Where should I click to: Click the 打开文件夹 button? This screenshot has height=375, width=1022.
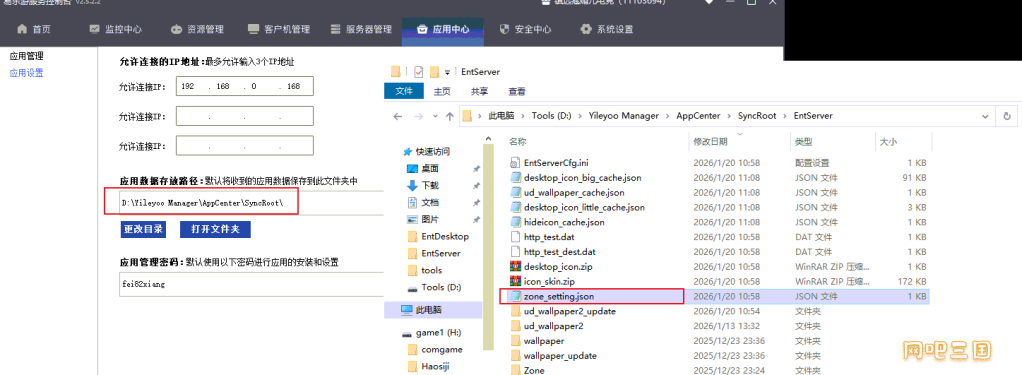pos(215,230)
